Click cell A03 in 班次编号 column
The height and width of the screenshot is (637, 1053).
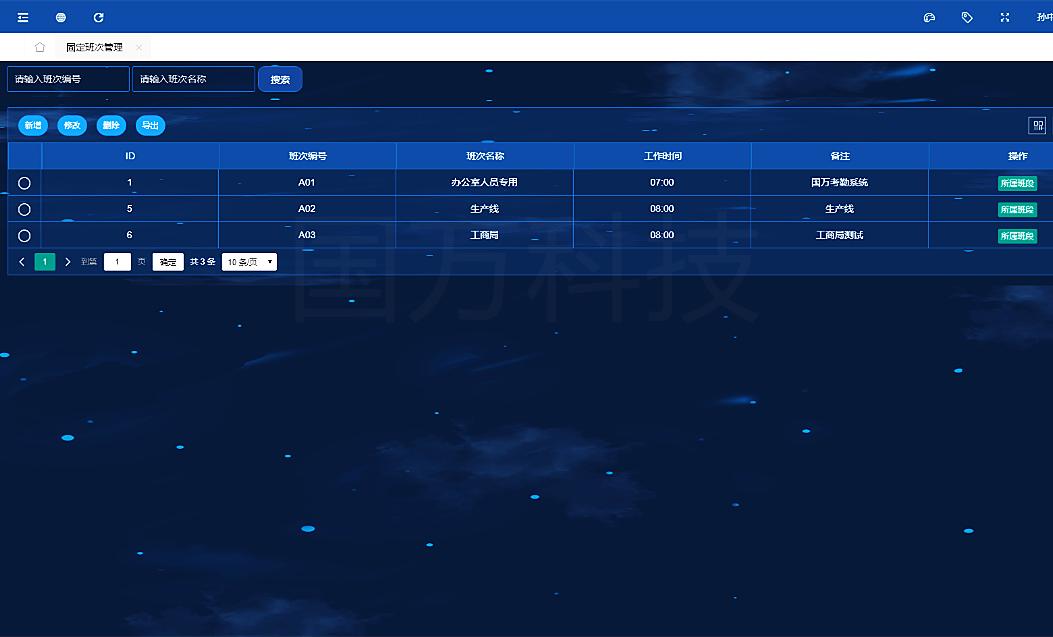coord(307,235)
